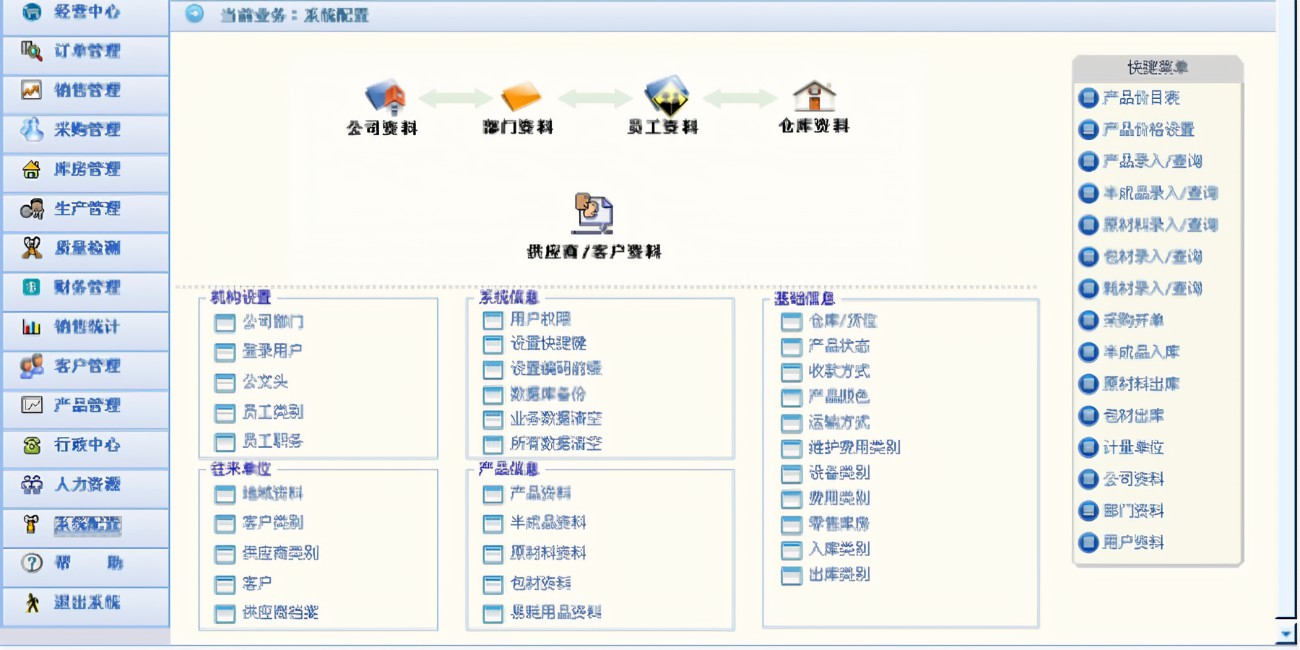The image size is (1300, 650).
Task: Open the 客户类别 link
Action: point(272,523)
